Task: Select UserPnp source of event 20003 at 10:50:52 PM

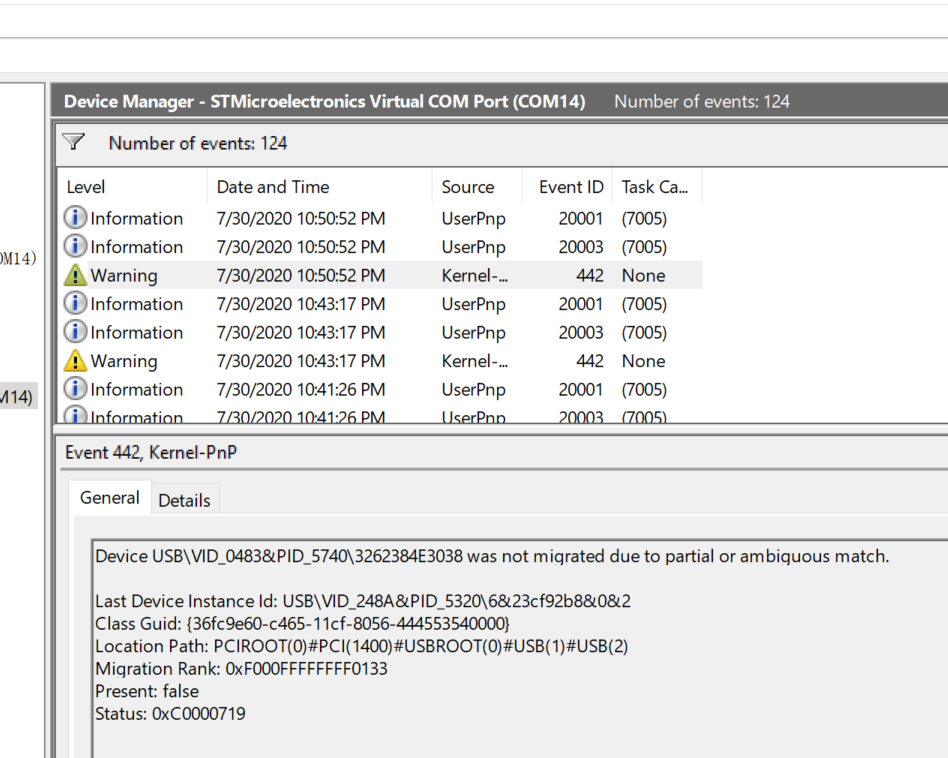Action: pyautogui.click(x=473, y=247)
